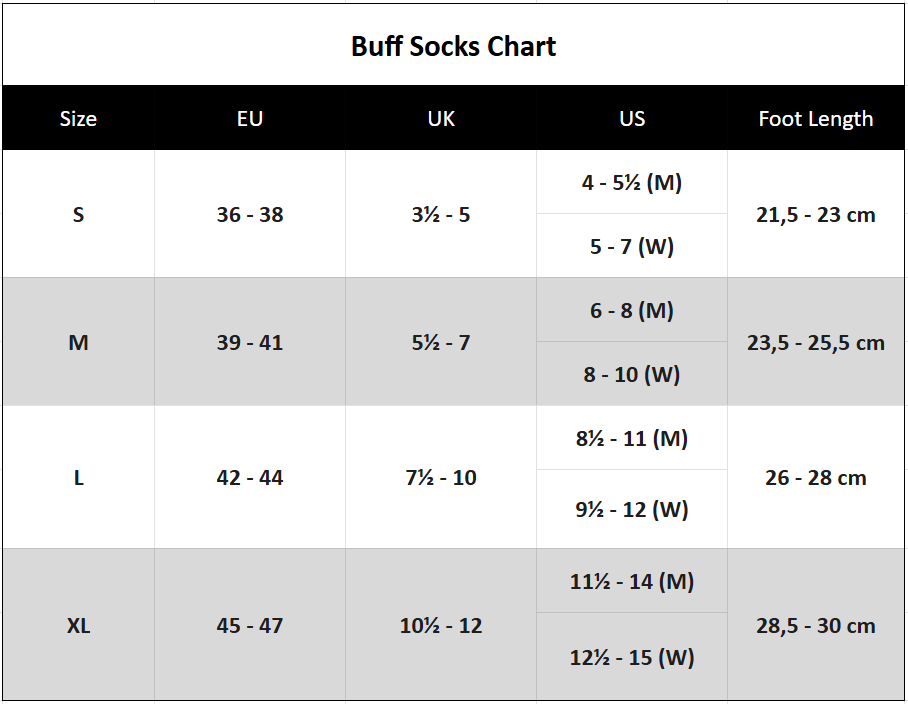The height and width of the screenshot is (704, 908).
Task: Select the 26 - 28 cm foot length
Action: [816, 478]
